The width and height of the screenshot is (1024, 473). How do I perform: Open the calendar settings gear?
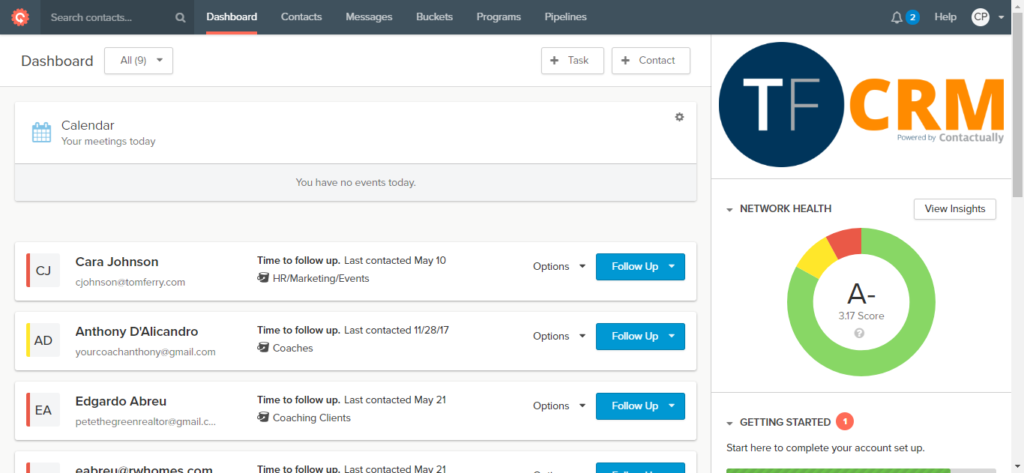click(679, 117)
